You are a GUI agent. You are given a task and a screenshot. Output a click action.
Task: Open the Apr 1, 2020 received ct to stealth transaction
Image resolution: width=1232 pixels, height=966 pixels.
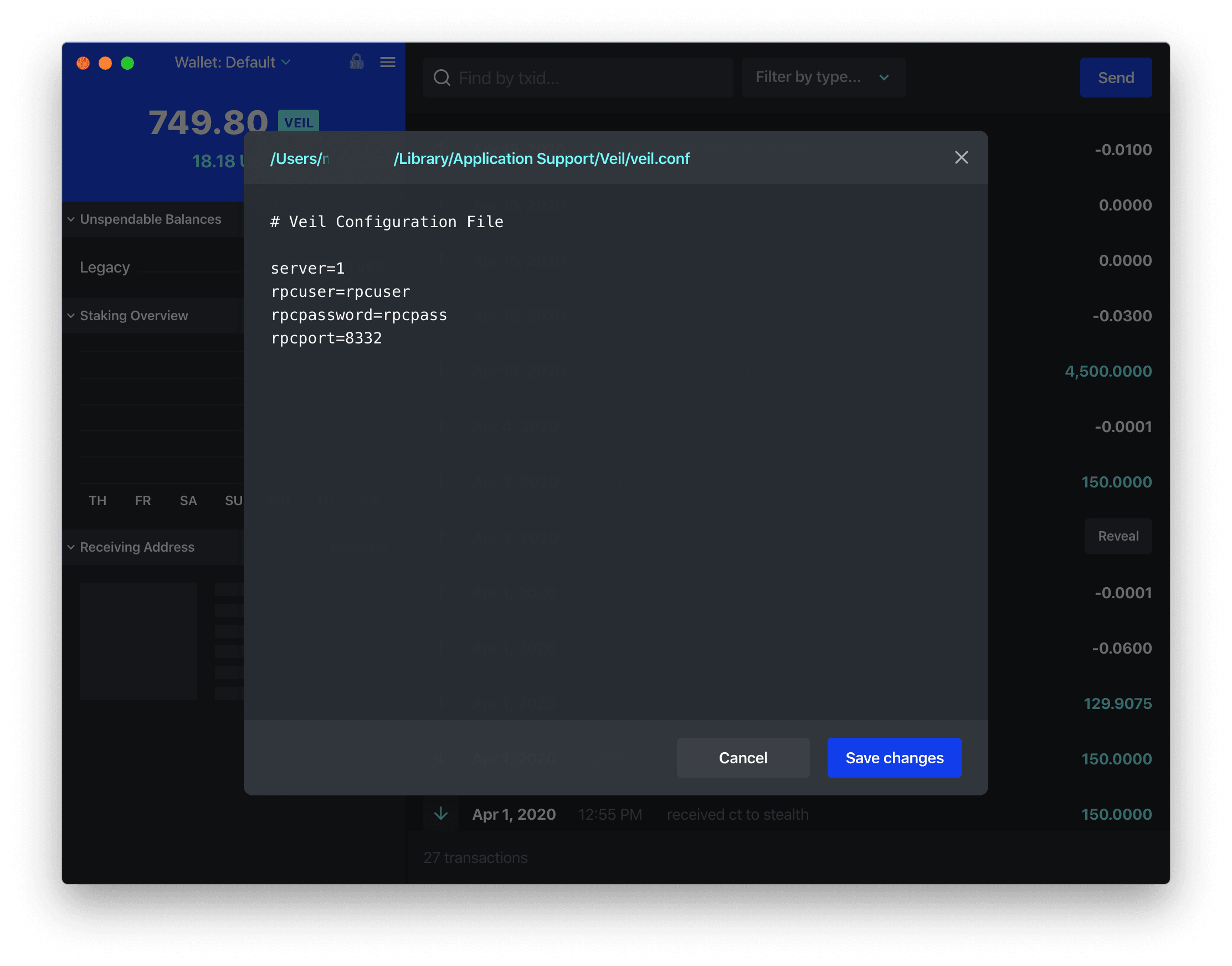click(x=787, y=814)
